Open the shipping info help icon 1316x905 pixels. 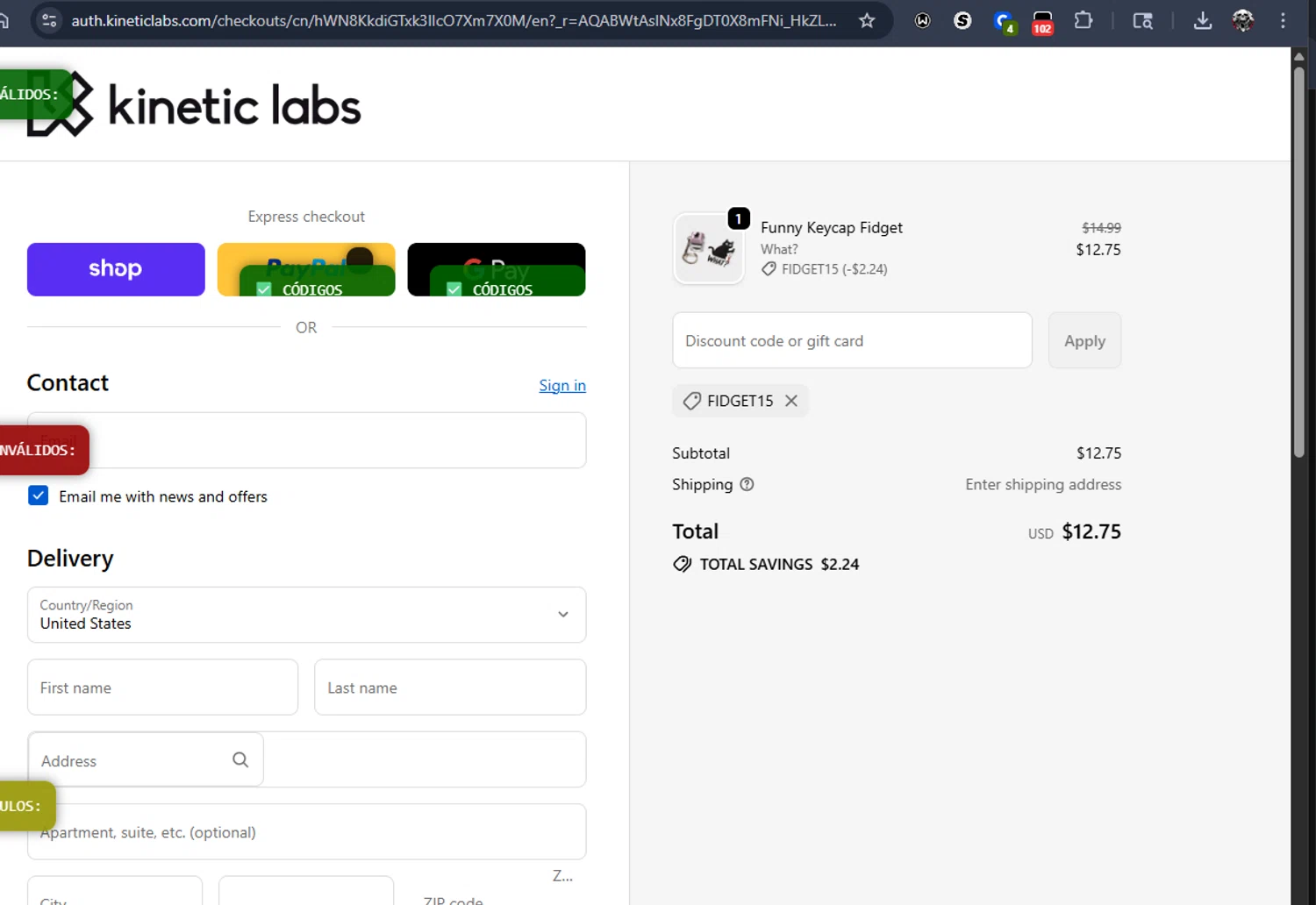click(747, 484)
